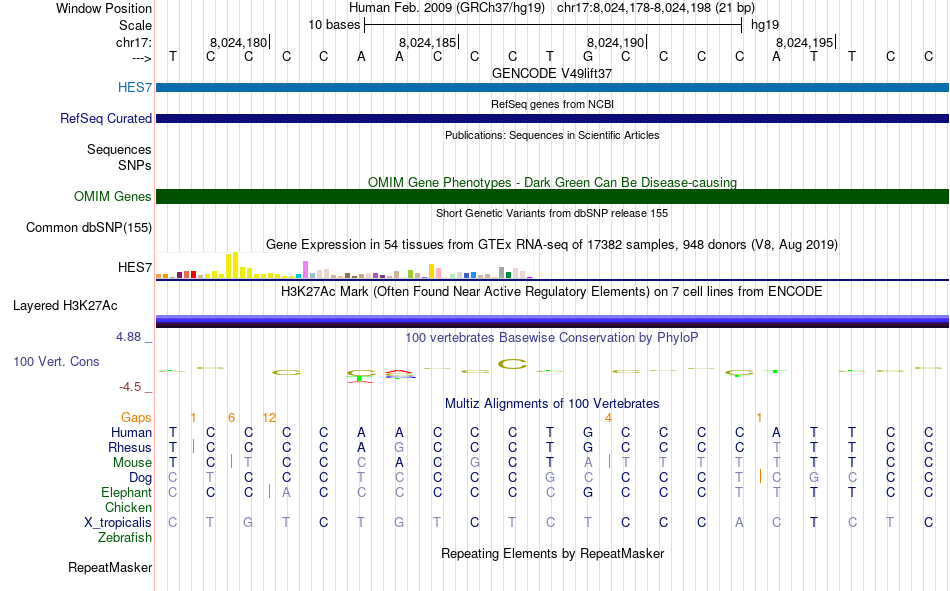Click the blue-purple H3K27Ac signal band
This screenshot has height=591, width=950.
[552, 321]
